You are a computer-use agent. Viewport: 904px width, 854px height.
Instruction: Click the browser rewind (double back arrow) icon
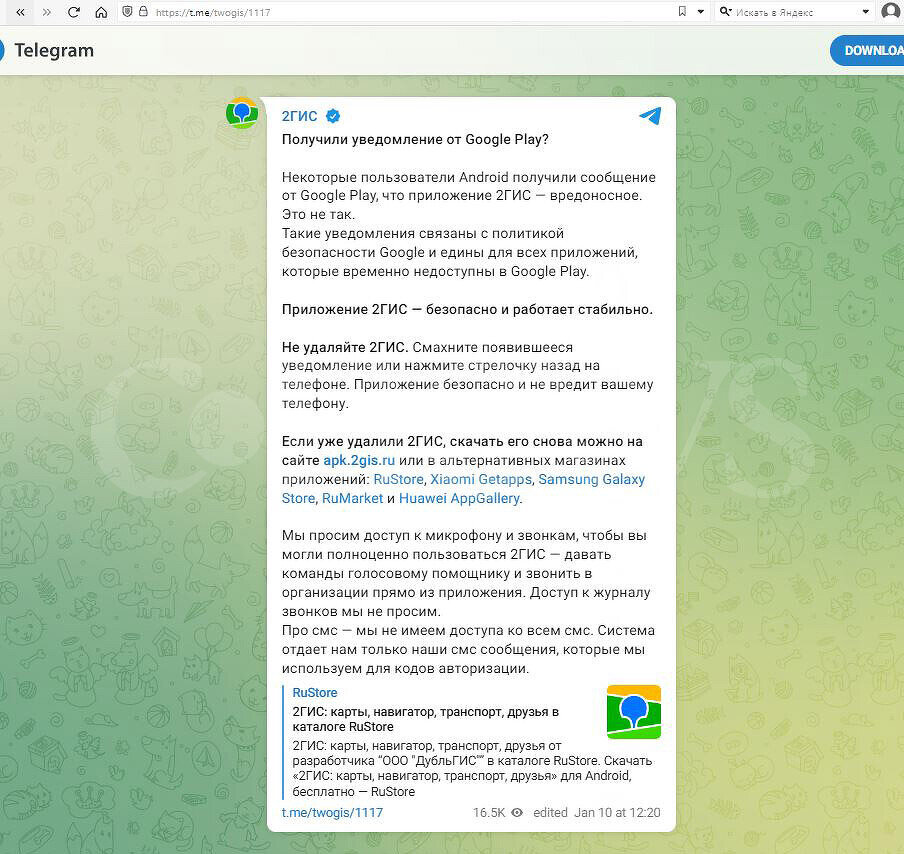(20, 12)
